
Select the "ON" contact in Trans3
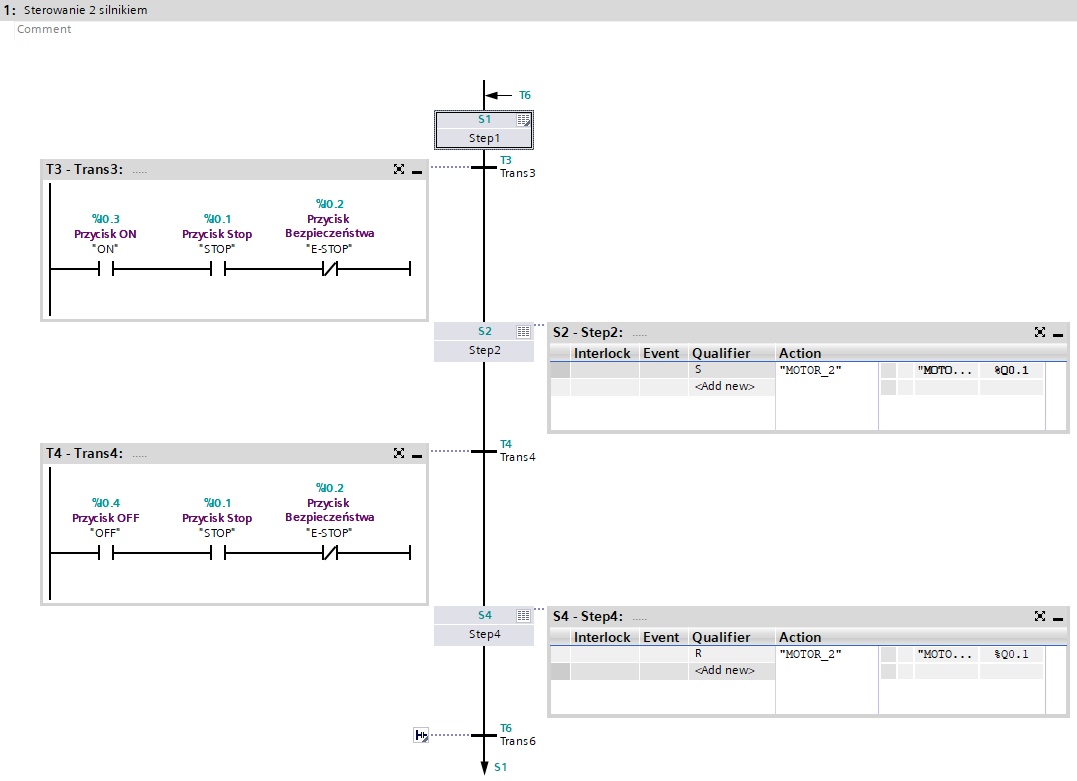(x=105, y=269)
